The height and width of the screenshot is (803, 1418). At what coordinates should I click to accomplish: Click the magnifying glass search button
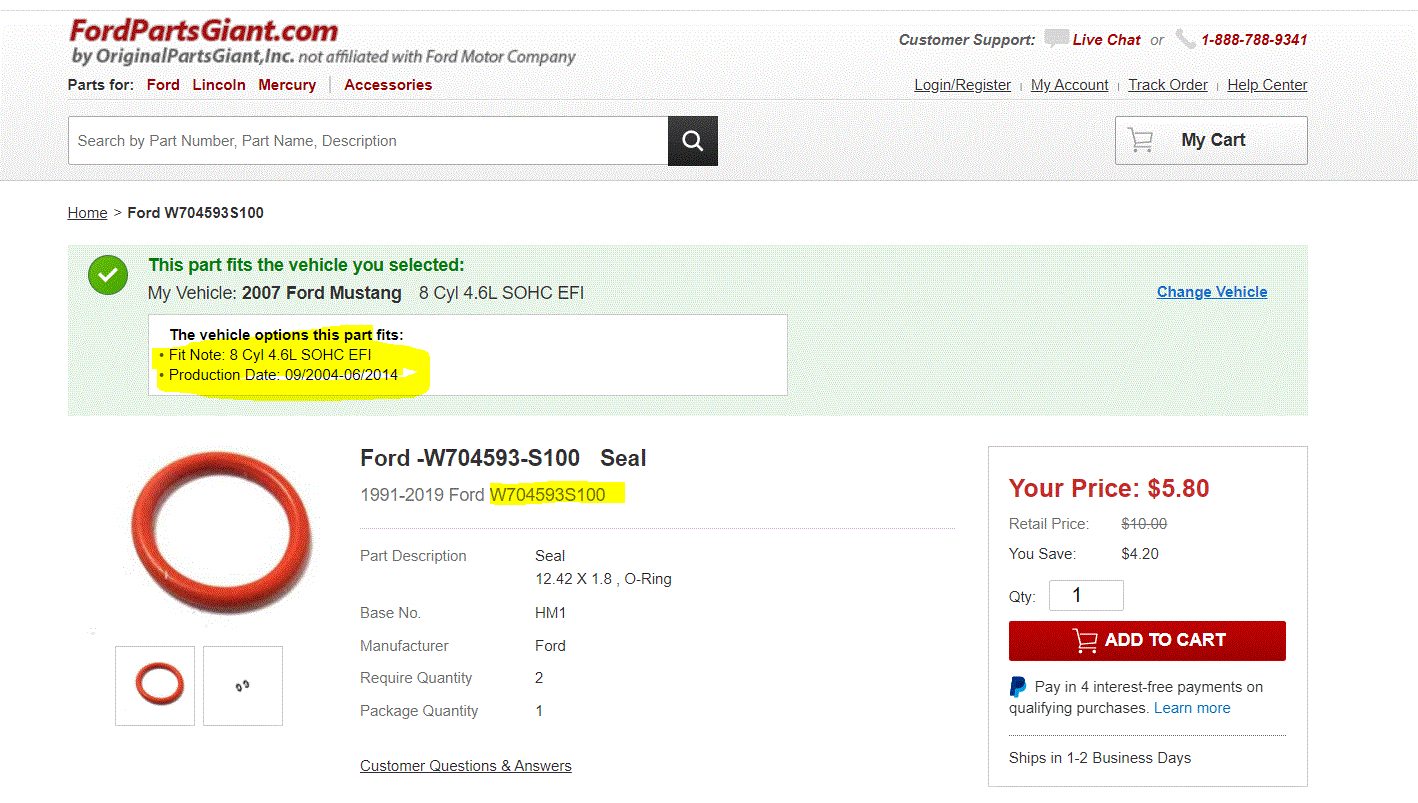click(x=692, y=141)
